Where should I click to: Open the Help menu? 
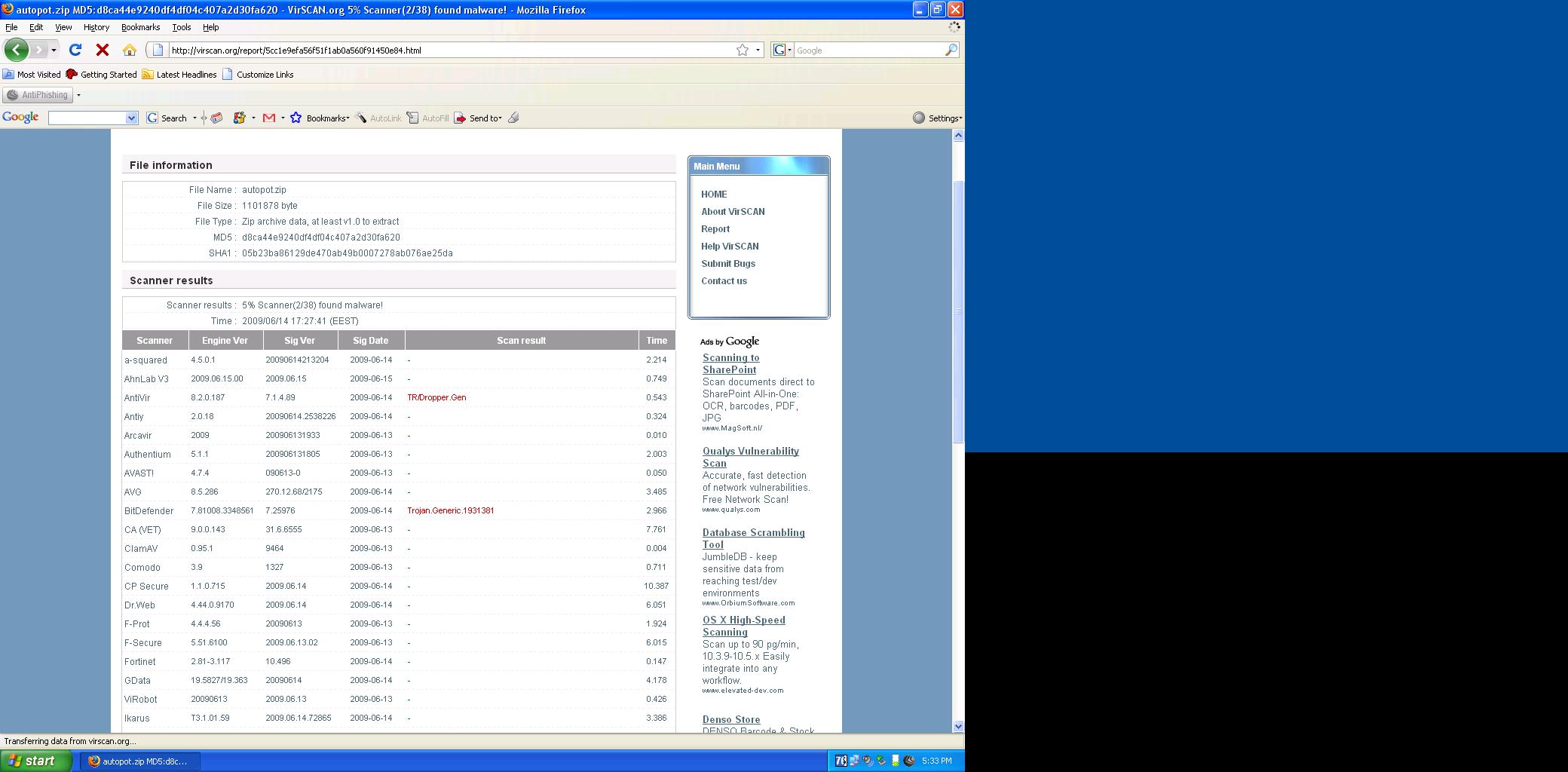211,27
